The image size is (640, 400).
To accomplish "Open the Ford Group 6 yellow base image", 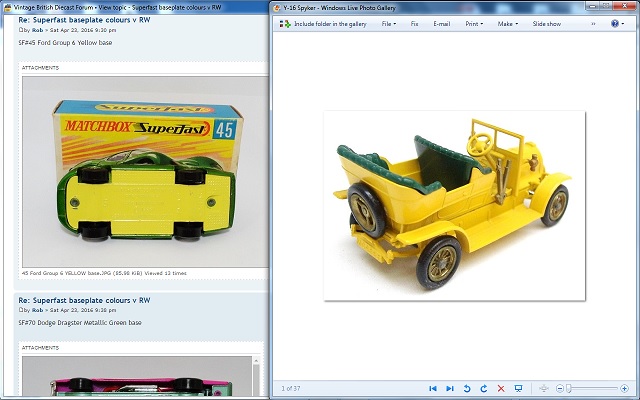I will point(144,171).
